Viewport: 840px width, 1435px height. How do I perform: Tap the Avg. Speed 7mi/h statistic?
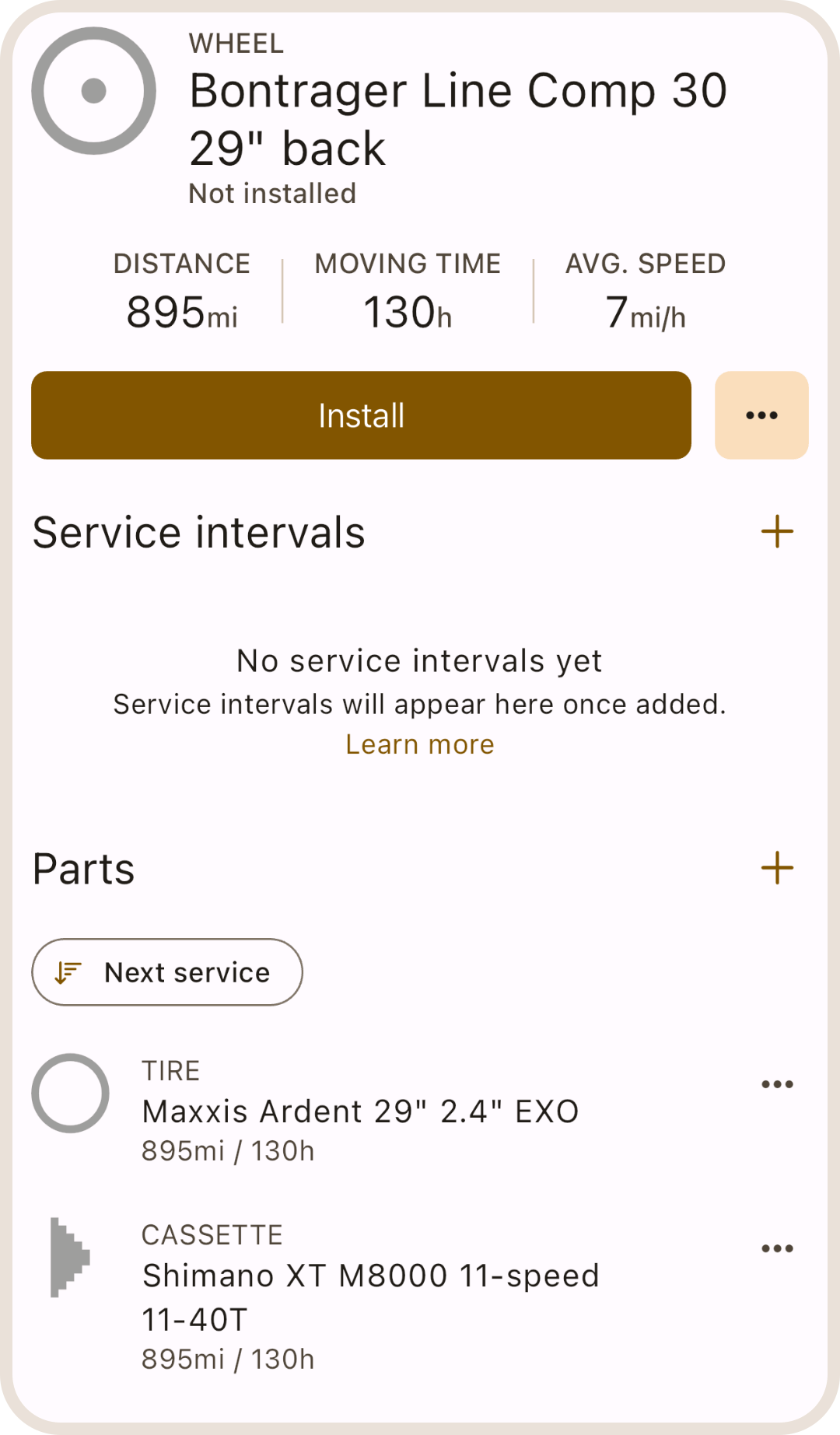(646, 292)
